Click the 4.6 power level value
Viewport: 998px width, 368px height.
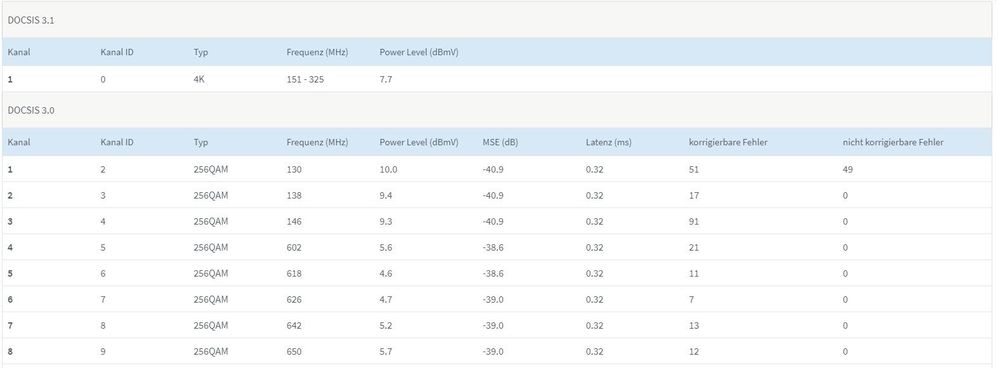[386, 274]
